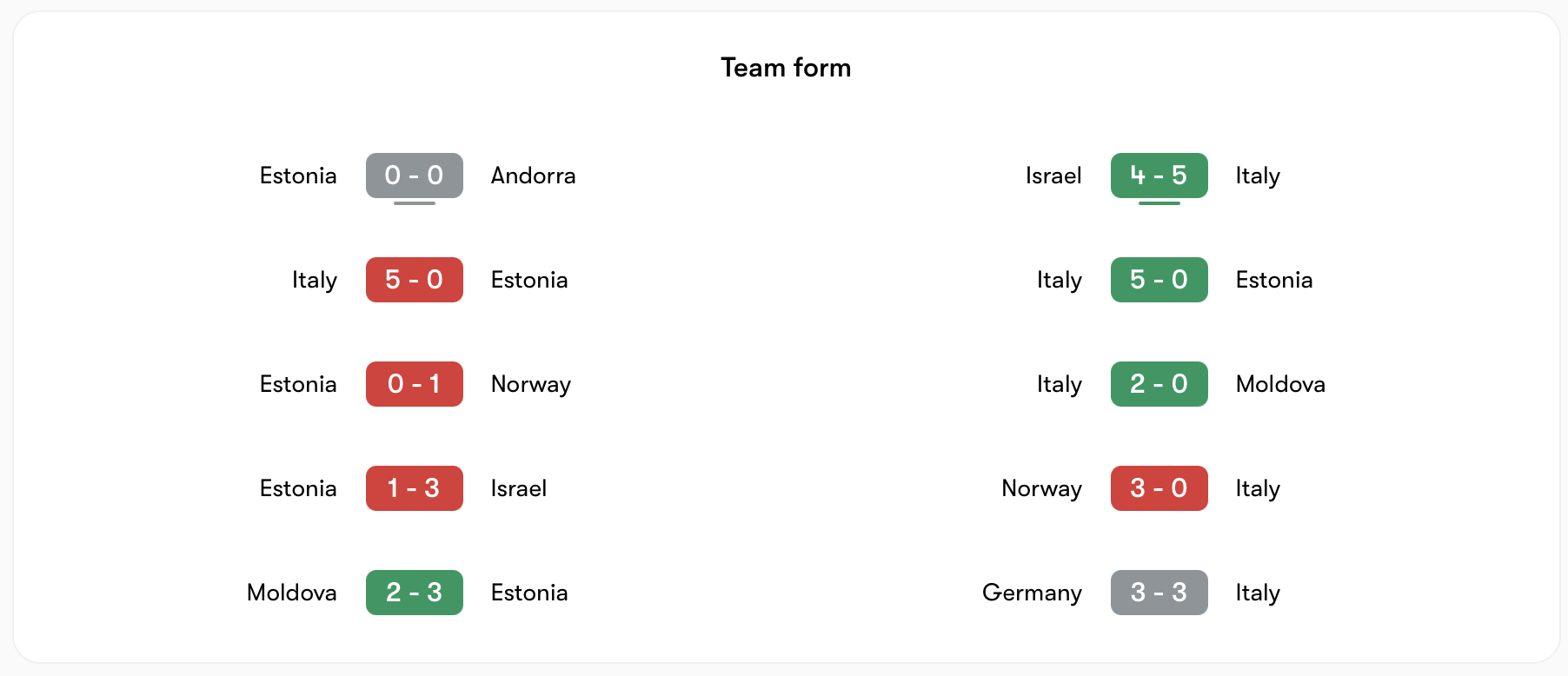This screenshot has height=676, width=1568.
Task: Click the Team form heading
Action: coord(786,68)
